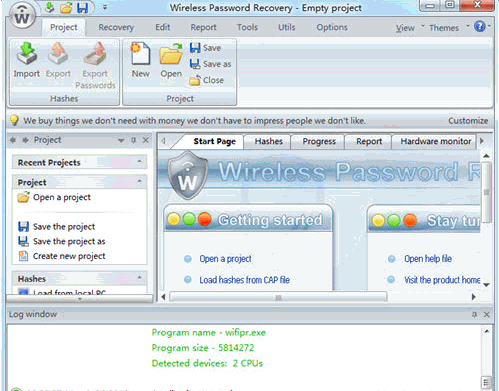Click Save as in the ribbon
Viewport: 499px width, 391px height.
click(x=210, y=64)
